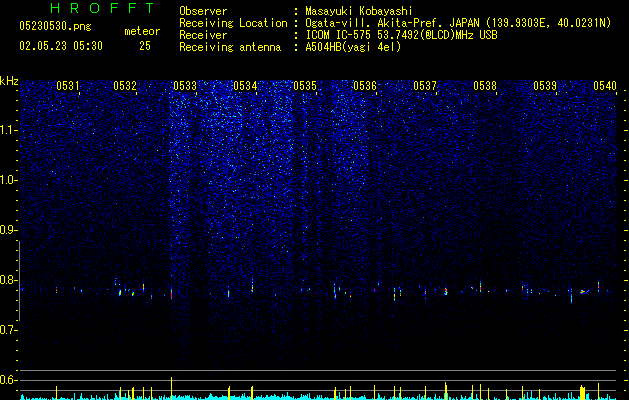
Task: Click the Receiver label
Action: (203, 35)
